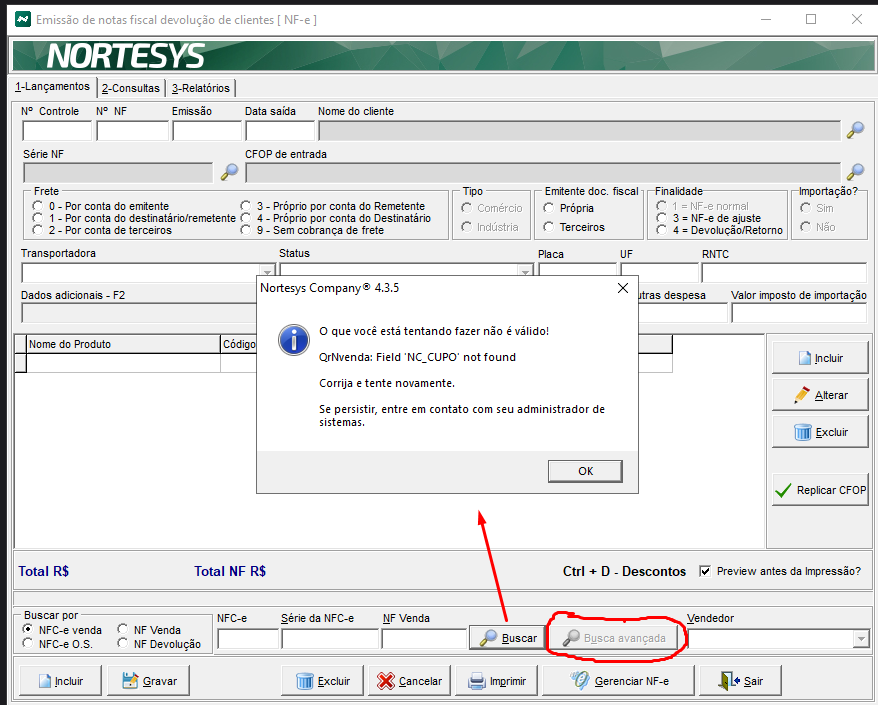Expand the Vendedor dropdown
The height and width of the screenshot is (705, 878).
(860, 638)
